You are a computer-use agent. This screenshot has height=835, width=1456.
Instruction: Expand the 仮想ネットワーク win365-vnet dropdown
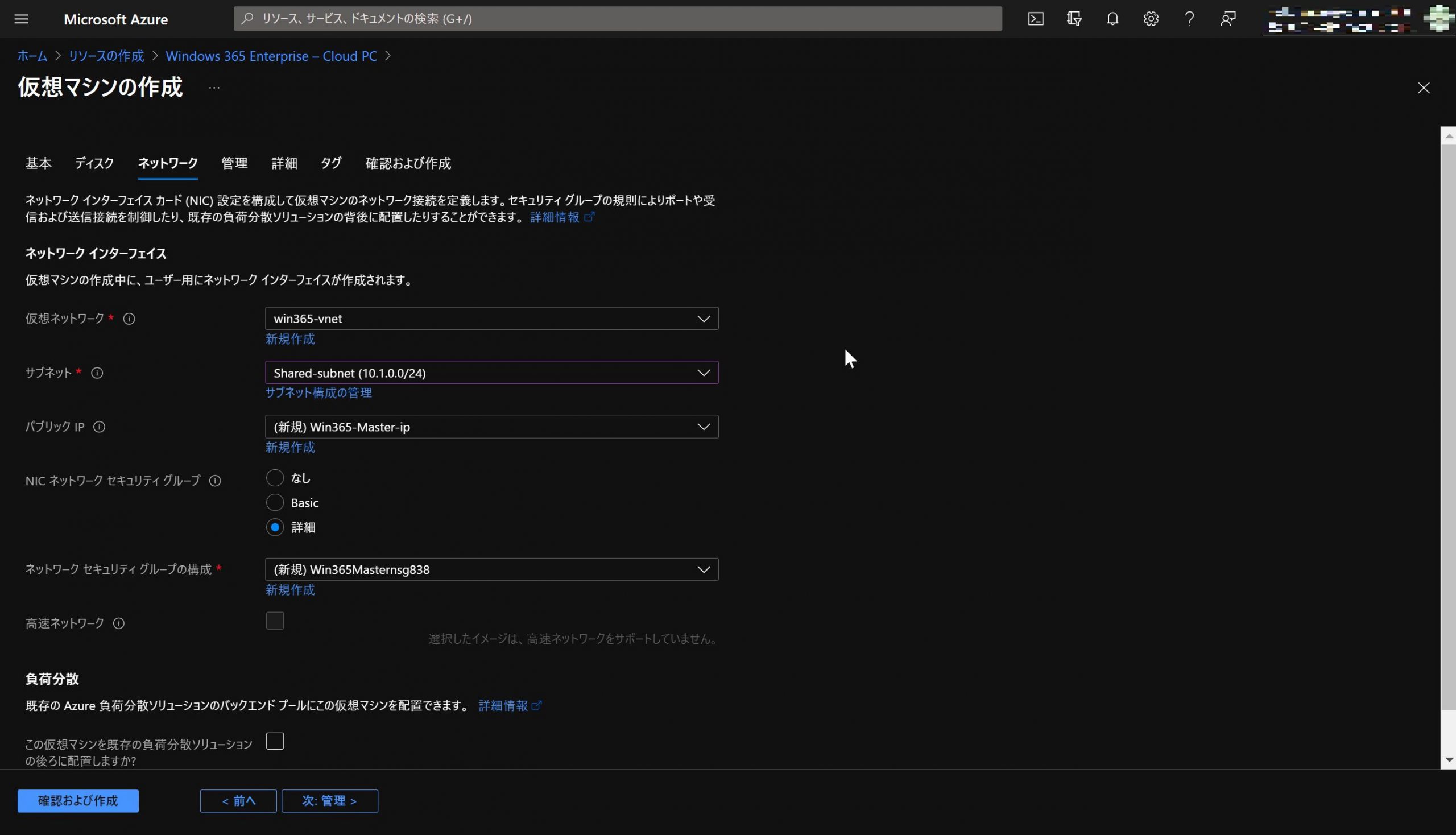(491, 319)
